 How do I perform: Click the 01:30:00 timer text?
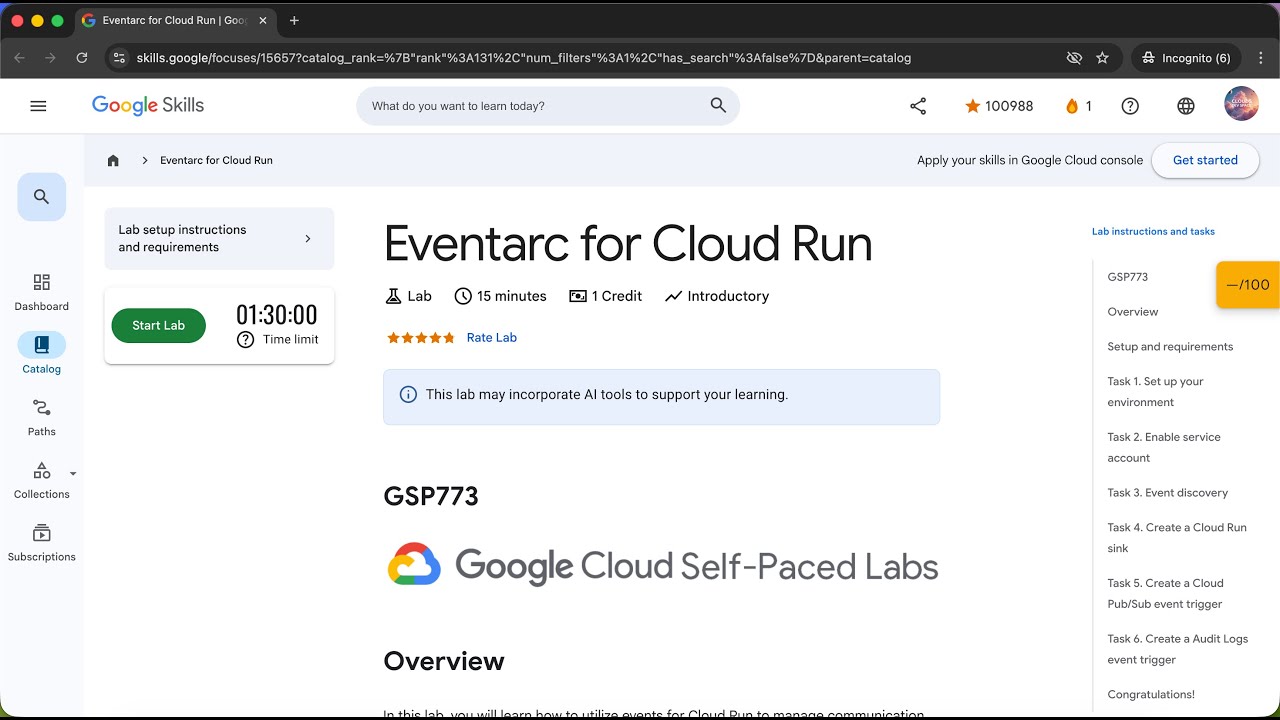tap(276, 315)
